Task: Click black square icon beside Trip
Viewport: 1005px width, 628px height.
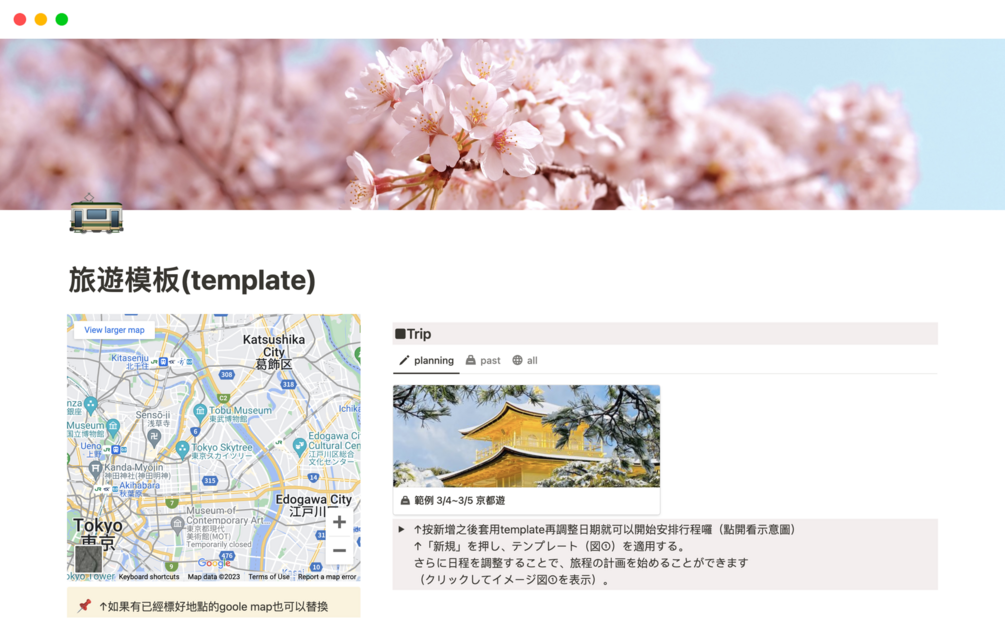Action: [x=400, y=334]
